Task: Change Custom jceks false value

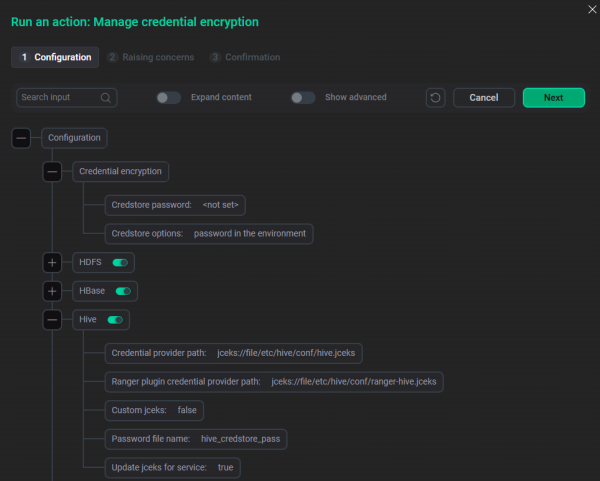Action: coord(154,411)
